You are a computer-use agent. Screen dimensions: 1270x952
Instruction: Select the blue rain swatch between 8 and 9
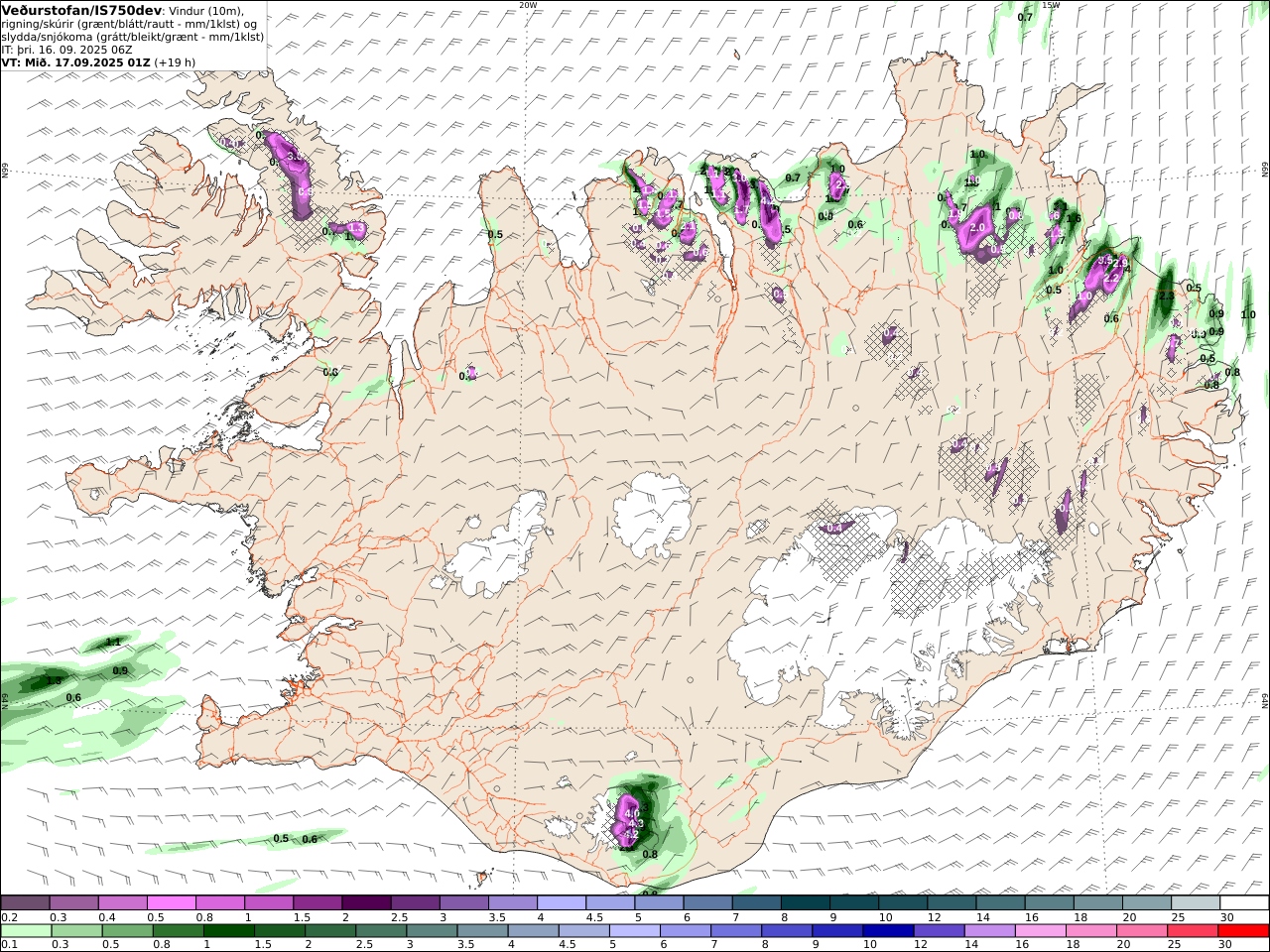click(787, 931)
